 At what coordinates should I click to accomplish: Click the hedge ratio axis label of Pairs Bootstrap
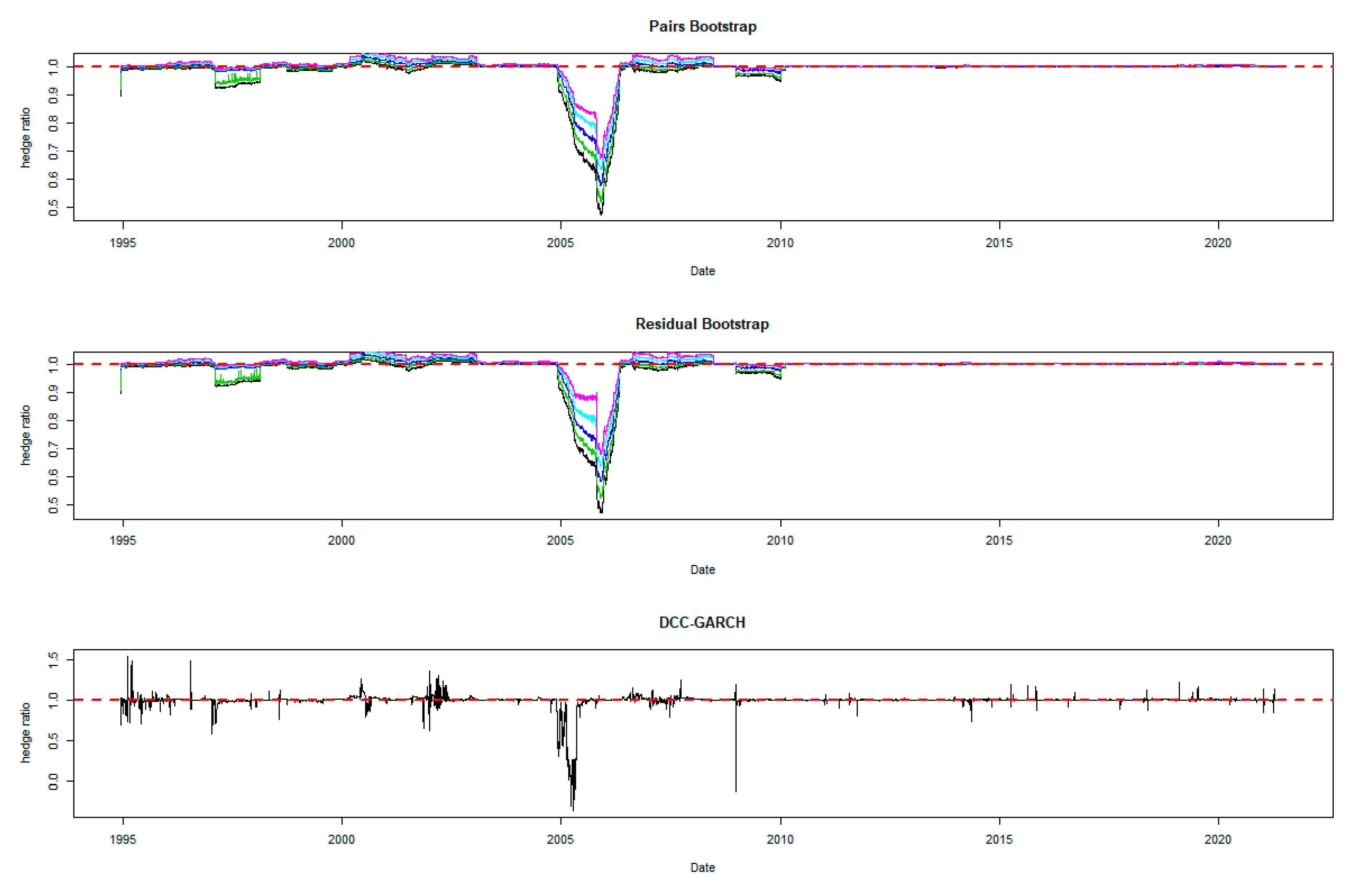pos(25,138)
